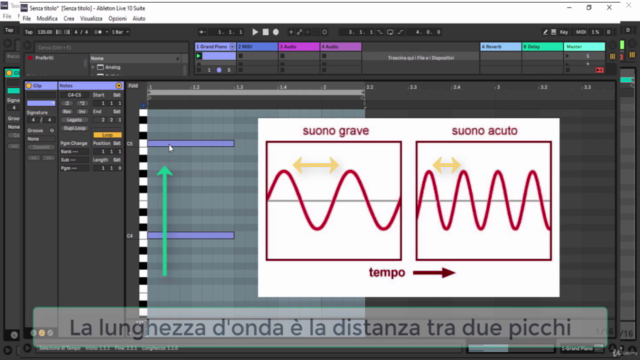
Task: Open the Modifica menu
Action: click(x=47, y=18)
